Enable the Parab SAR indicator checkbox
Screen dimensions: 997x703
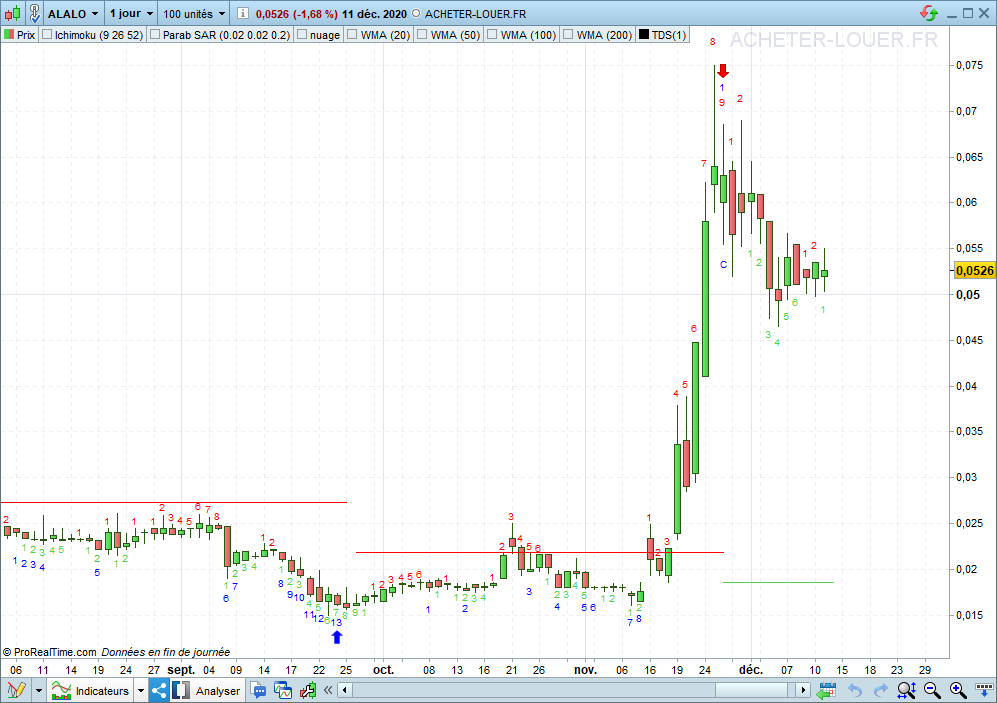(x=155, y=35)
